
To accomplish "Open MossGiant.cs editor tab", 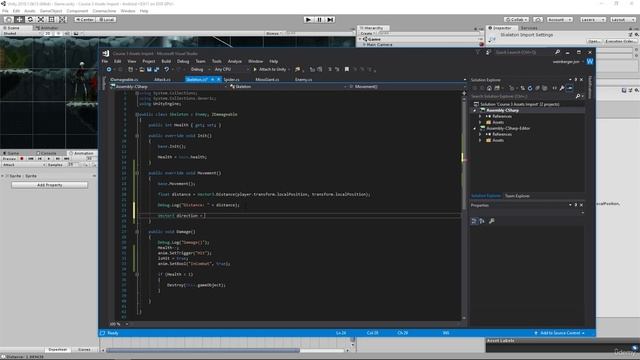I will (x=267, y=80).
